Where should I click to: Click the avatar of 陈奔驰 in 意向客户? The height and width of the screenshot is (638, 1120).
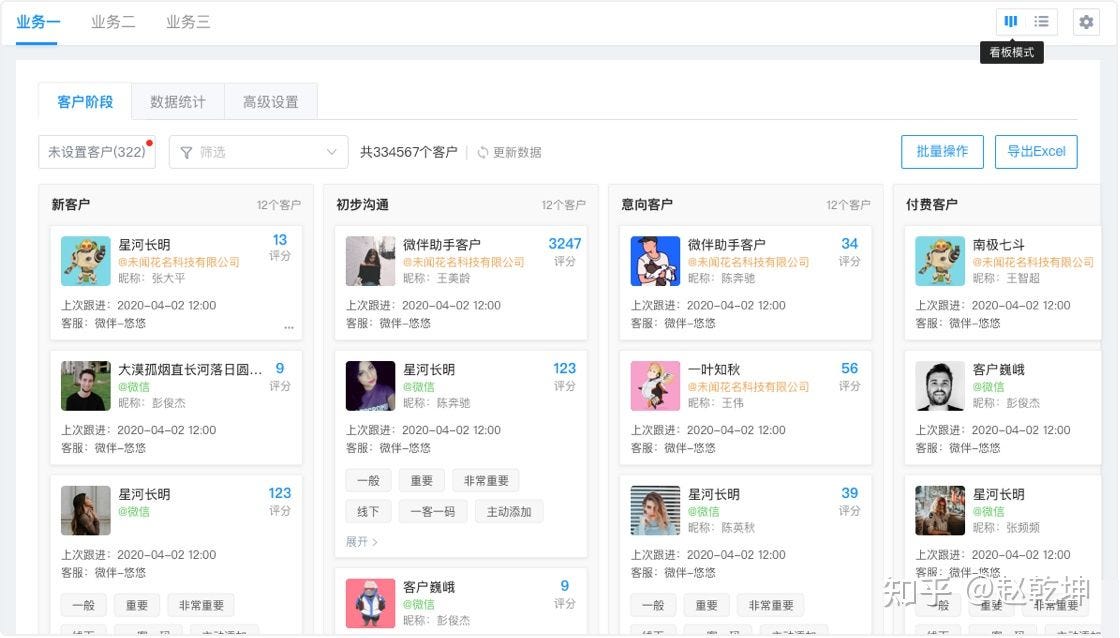pyautogui.click(x=655, y=261)
